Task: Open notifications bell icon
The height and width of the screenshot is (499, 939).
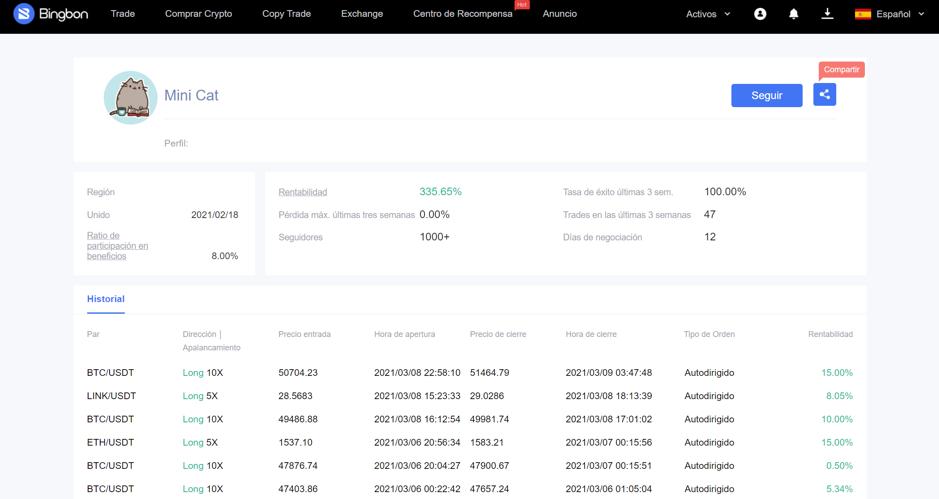Action: [794, 14]
